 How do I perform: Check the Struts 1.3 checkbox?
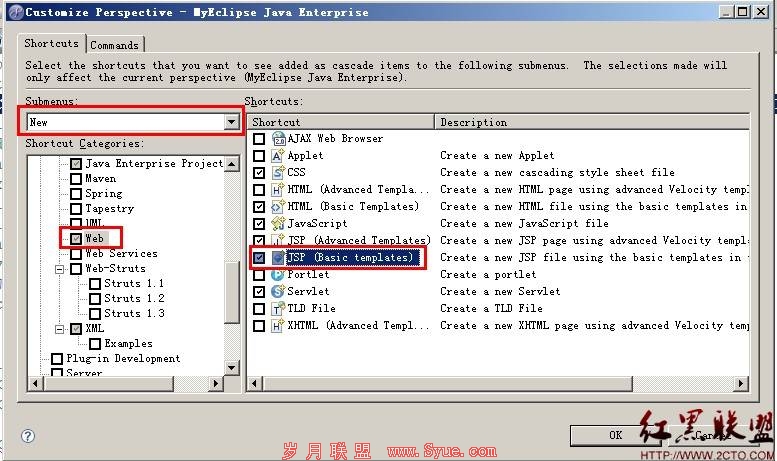pyautogui.click(x=95, y=314)
